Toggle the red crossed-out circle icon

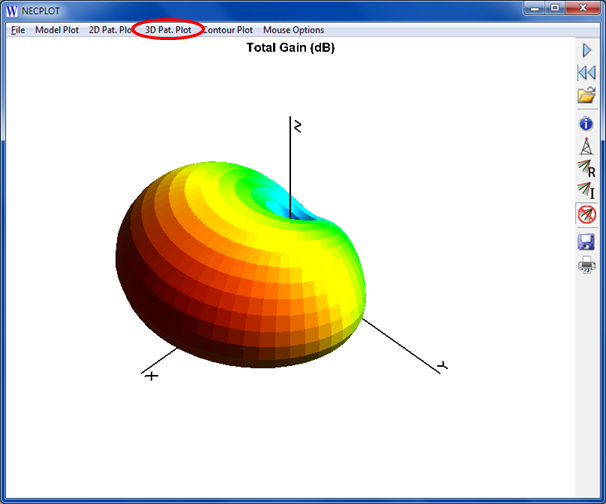pos(587,214)
